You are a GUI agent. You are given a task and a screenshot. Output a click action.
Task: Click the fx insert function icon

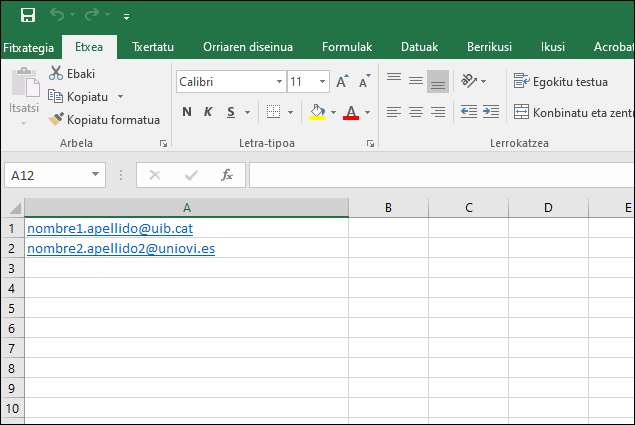click(x=227, y=175)
